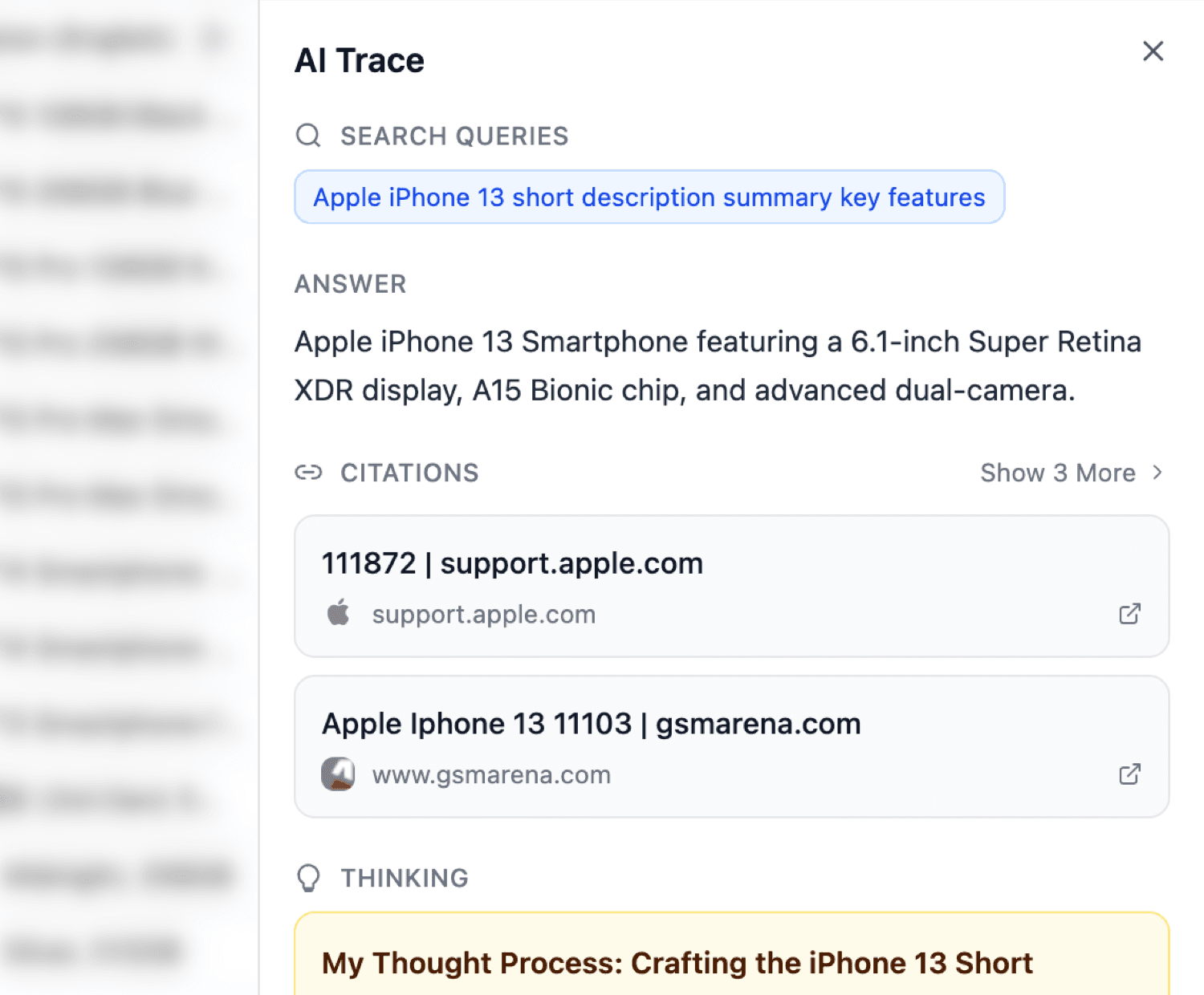The image size is (1204, 995).
Task: Expand citations using the chevron arrow
Action: (1157, 473)
